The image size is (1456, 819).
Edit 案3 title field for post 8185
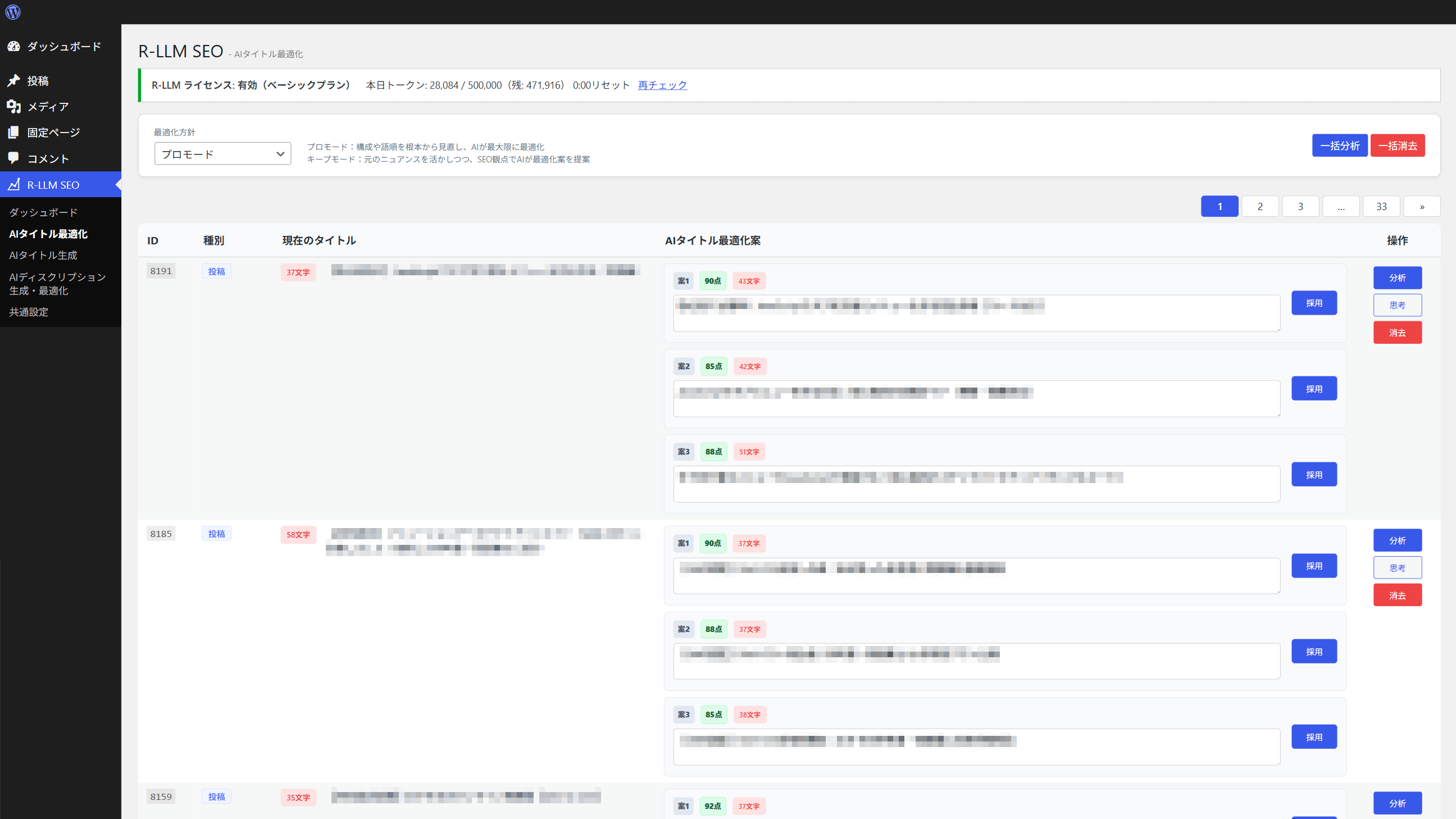(977, 747)
